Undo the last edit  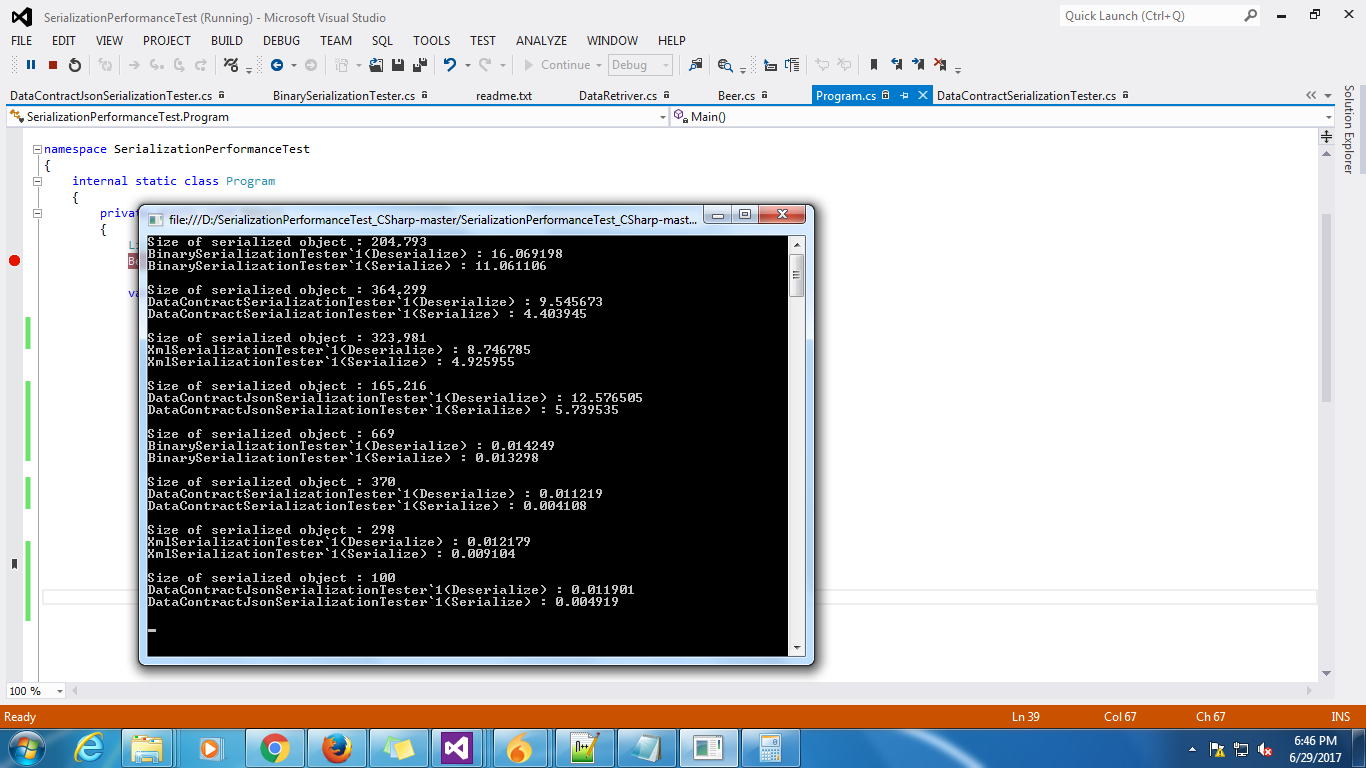[x=450, y=65]
